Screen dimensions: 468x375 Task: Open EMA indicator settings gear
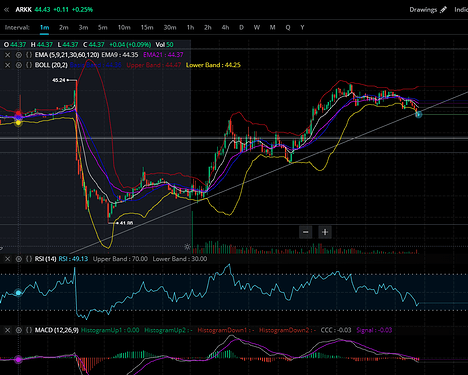(19, 55)
